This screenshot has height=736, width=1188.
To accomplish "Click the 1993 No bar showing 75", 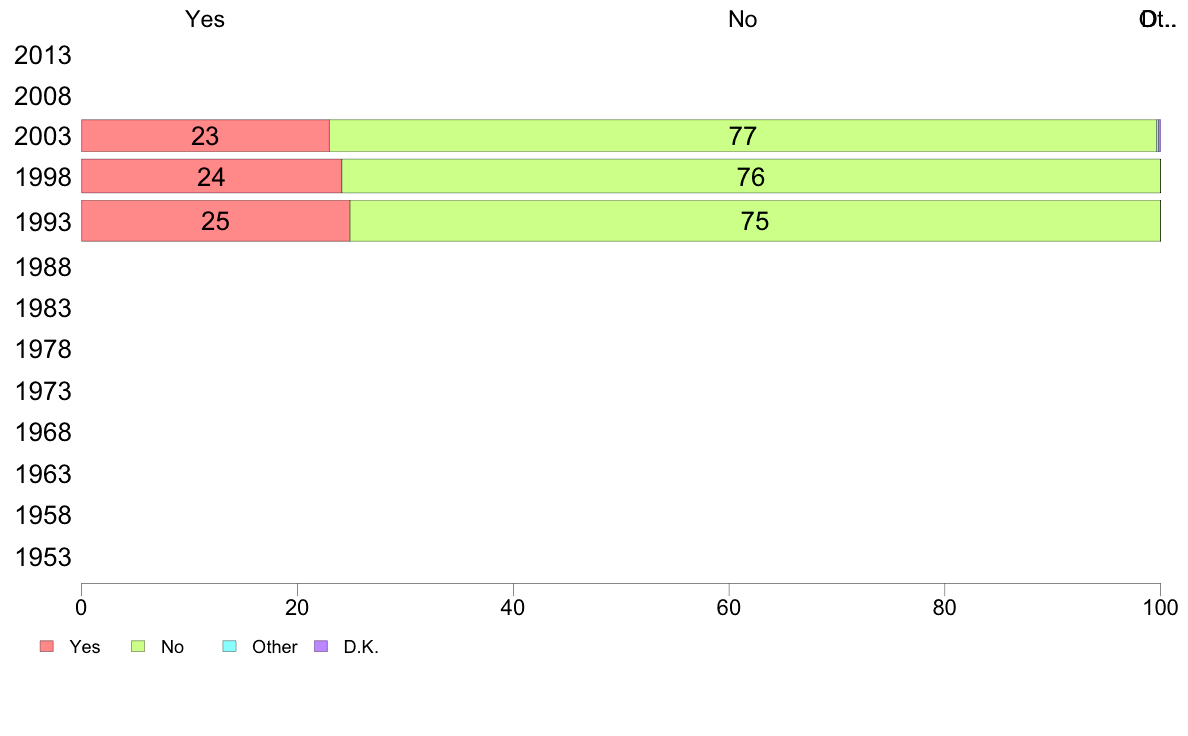I will pyautogui.click(x=755, y=221).
